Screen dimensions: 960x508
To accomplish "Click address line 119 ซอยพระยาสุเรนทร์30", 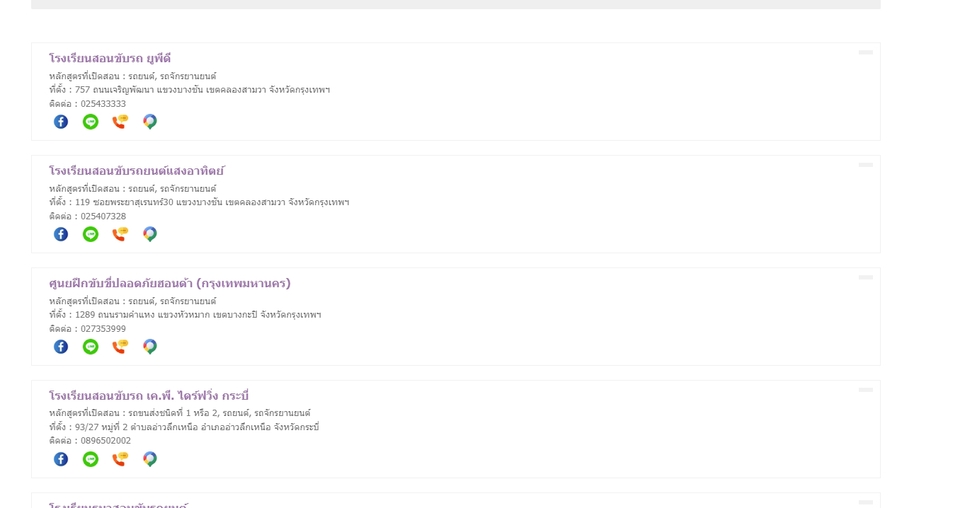I will click(199, 202).
